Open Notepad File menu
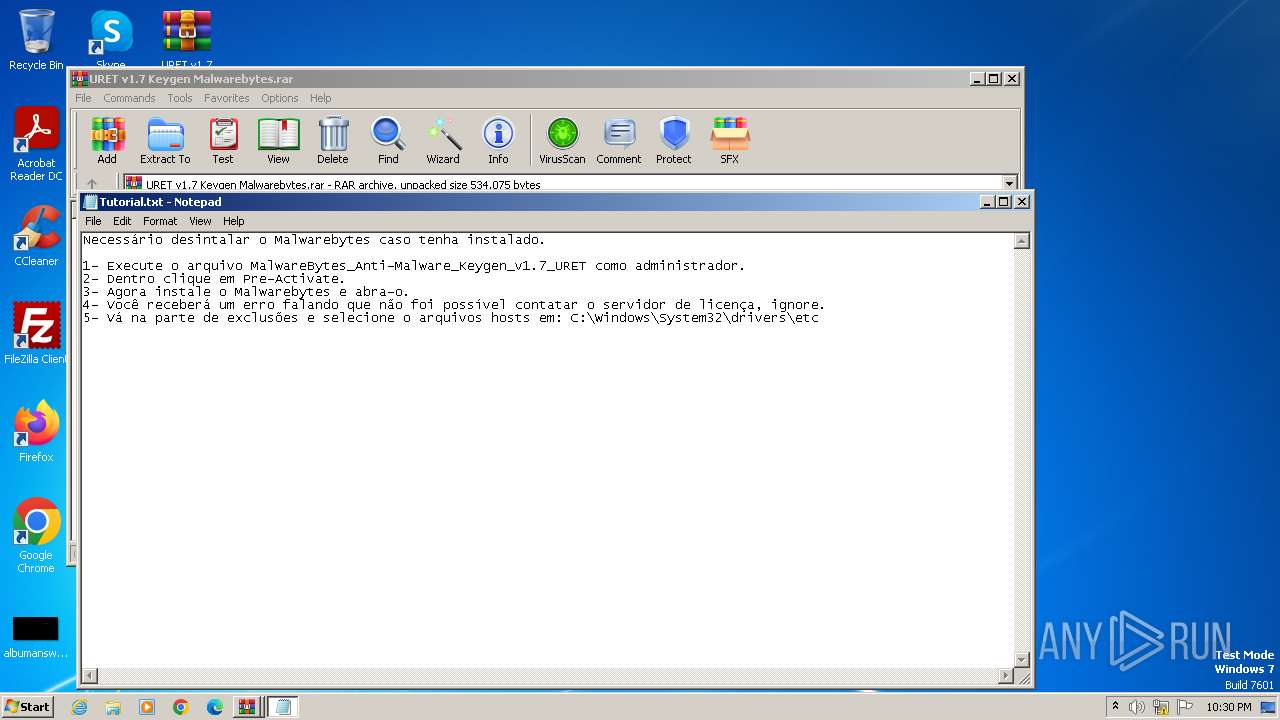 point(93,221)
